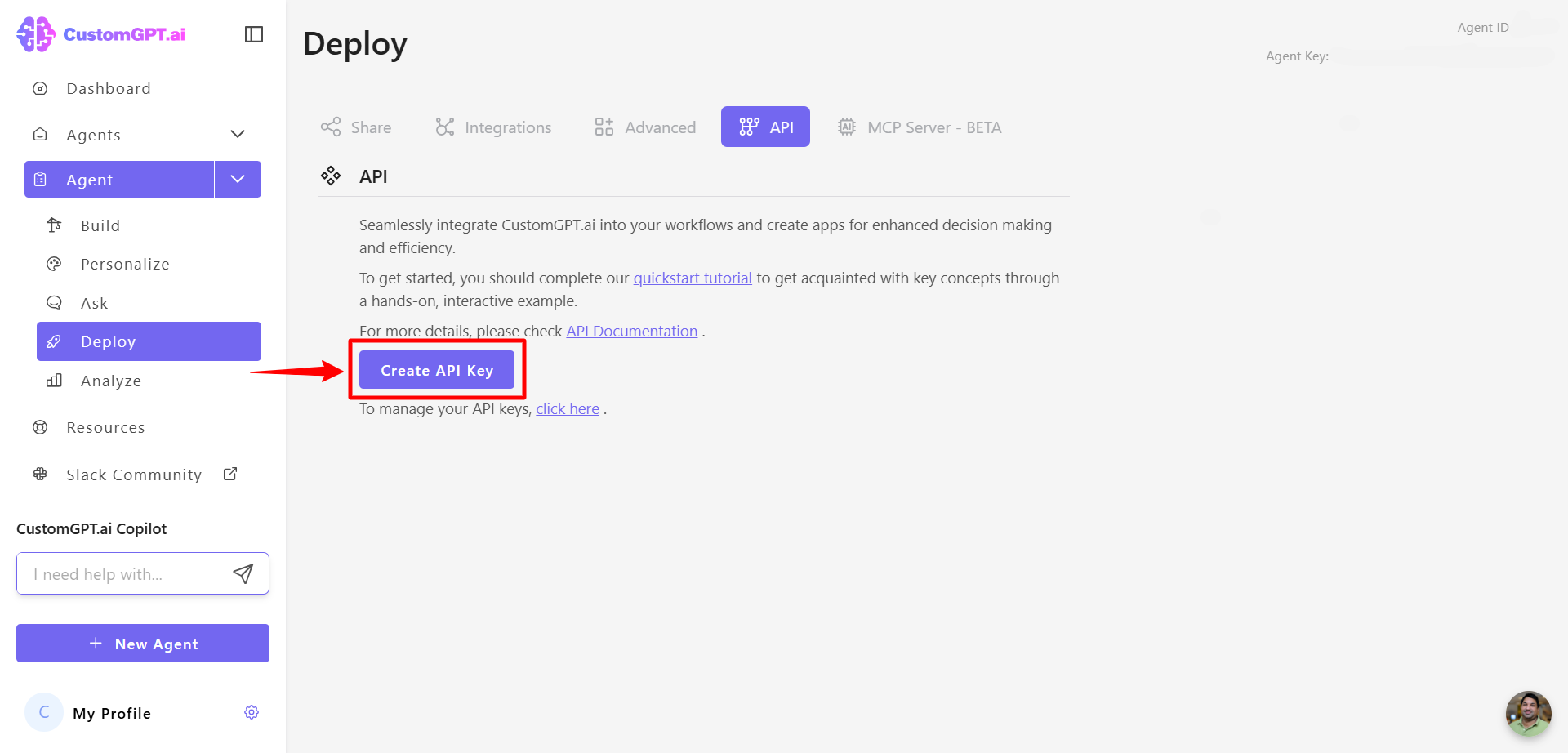The height and width of the screenshot is (753, 1568).
Task: Expand the Agents chevron
Action: click(x=238, y=134)
